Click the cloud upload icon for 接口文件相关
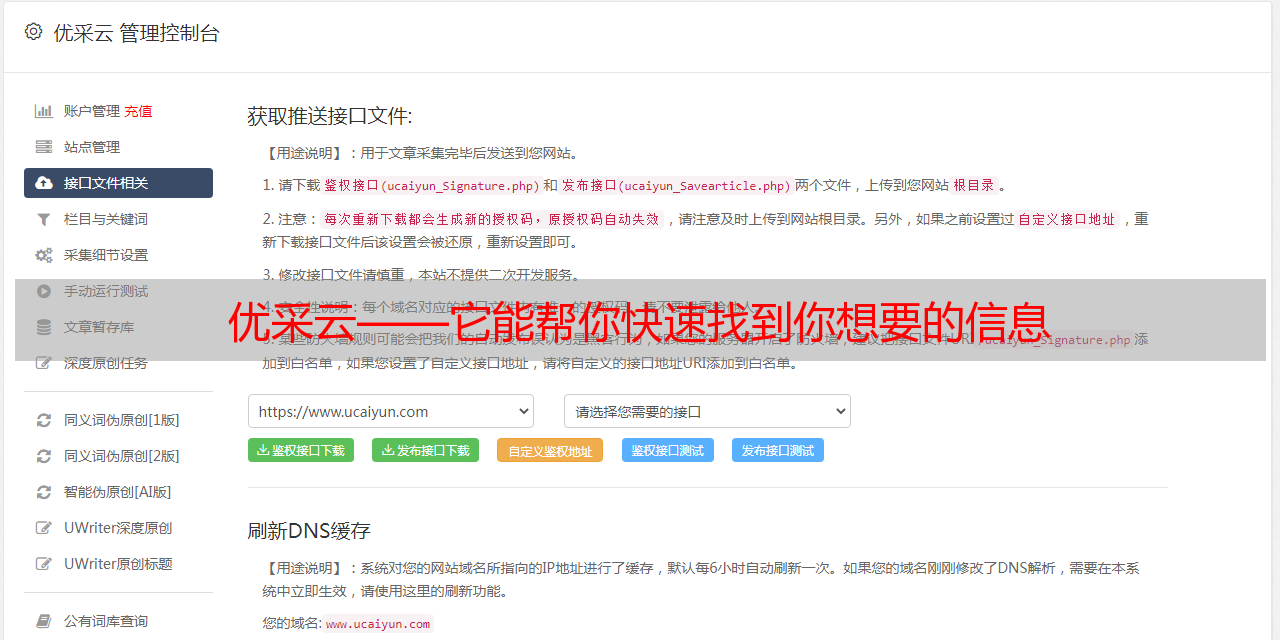This screenshot has width=1280, height=640. 44,183
